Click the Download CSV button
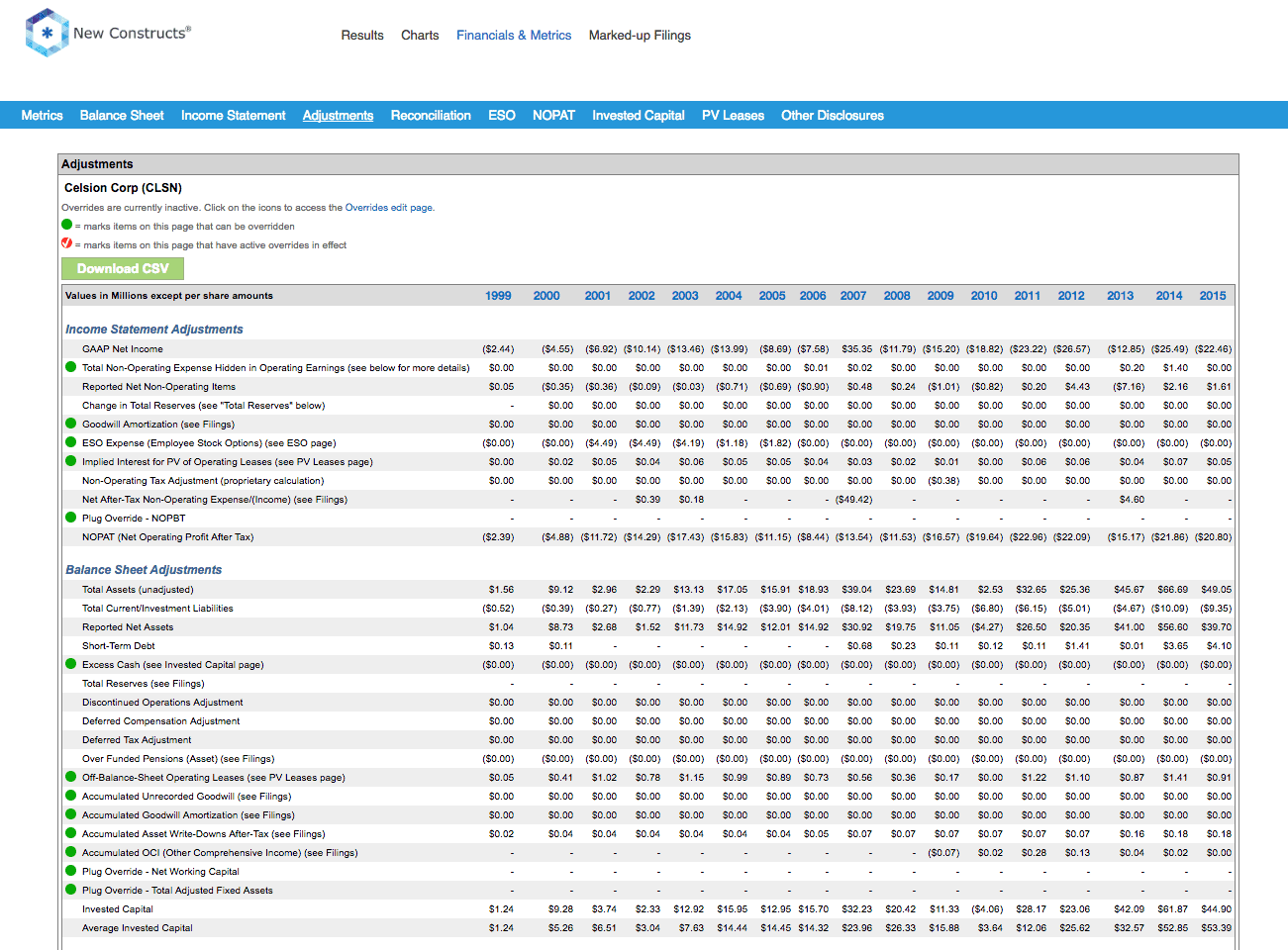Image resolution: width=1288 pixels, height=950 pixels. pos(123,268)
